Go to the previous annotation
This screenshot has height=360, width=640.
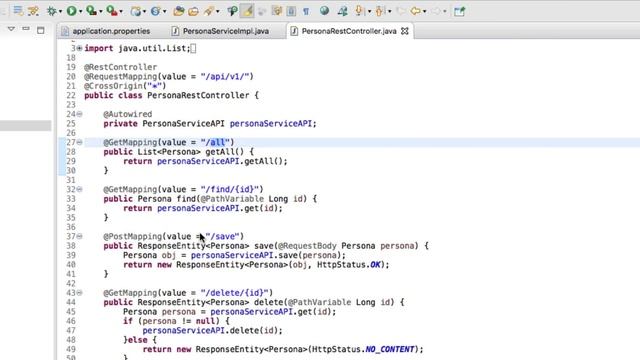(380, 11)
